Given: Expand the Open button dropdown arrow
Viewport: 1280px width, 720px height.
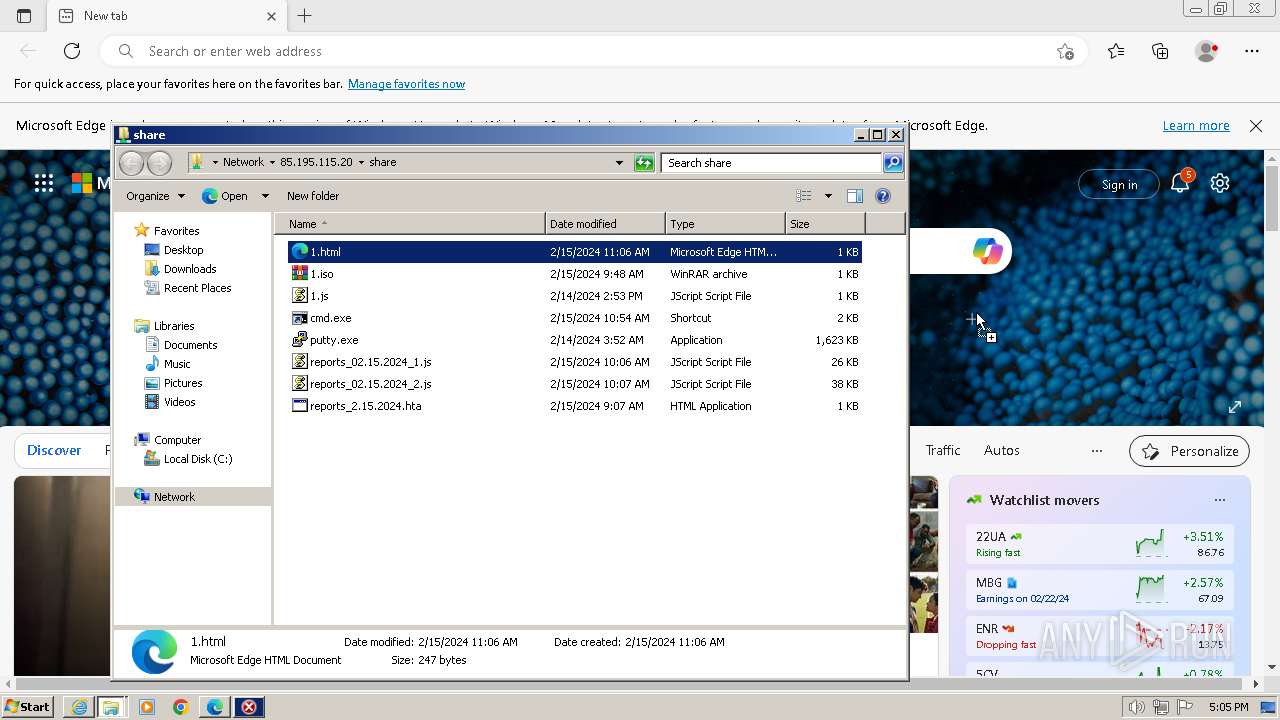Looking at the screenshot, I should tap(265, 196).
